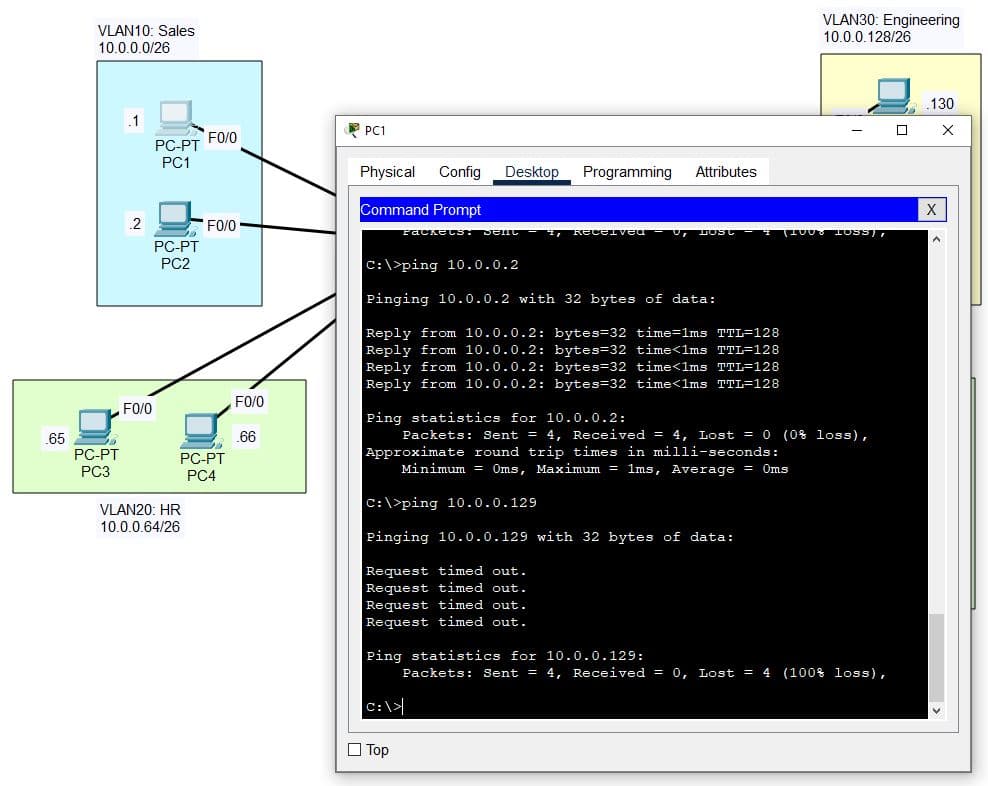The width and height of the screenshot is (988, 786).
Task: Select the Desktop tab
Action: pos(532,172)
